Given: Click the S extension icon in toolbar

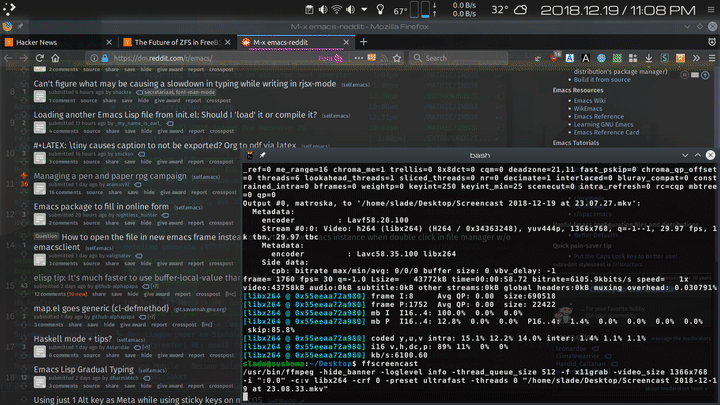Looking at the screenshot, I should (x=664, y=58).
